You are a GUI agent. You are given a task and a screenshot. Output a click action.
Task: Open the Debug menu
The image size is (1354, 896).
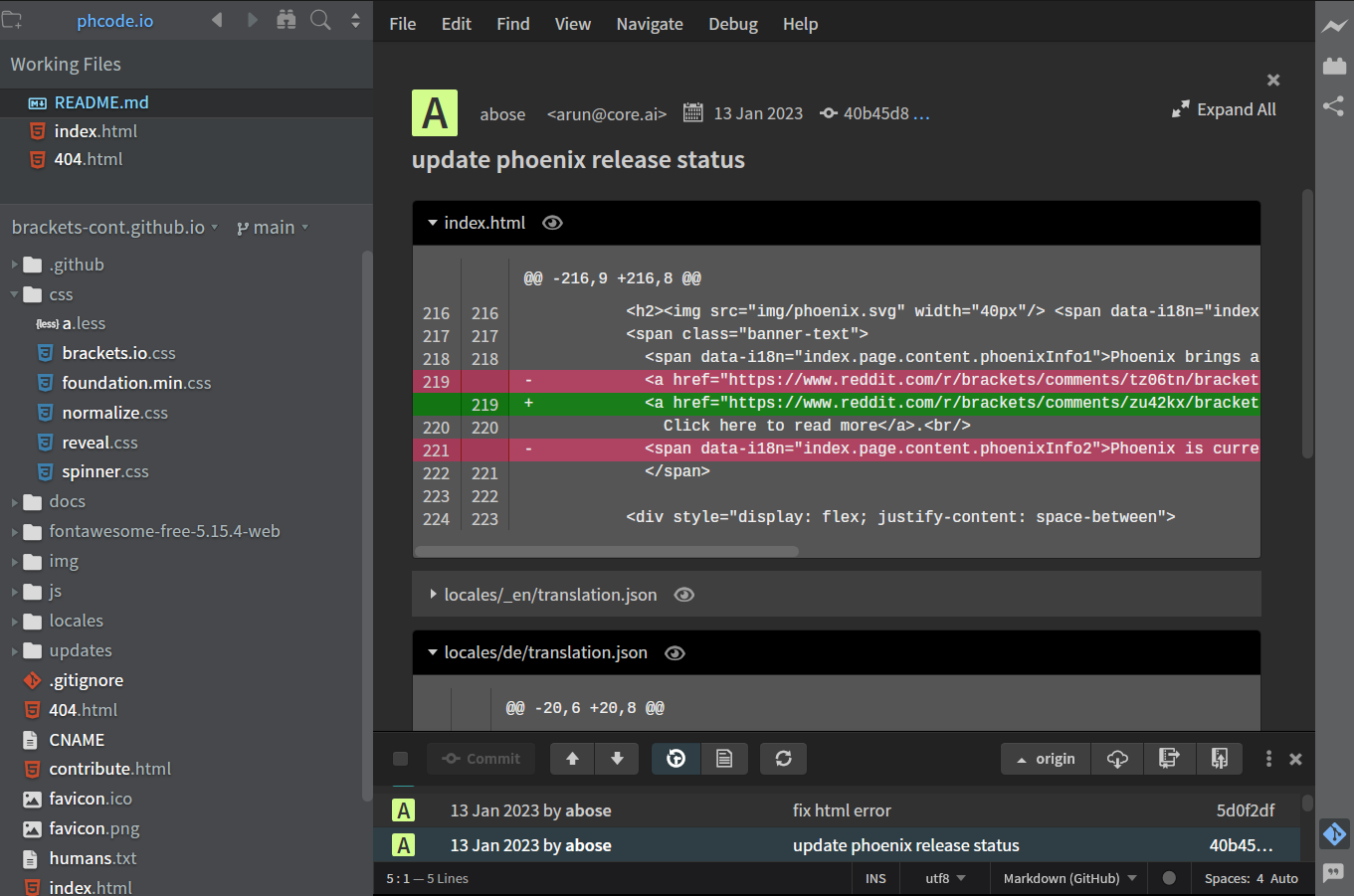[732, 24]
